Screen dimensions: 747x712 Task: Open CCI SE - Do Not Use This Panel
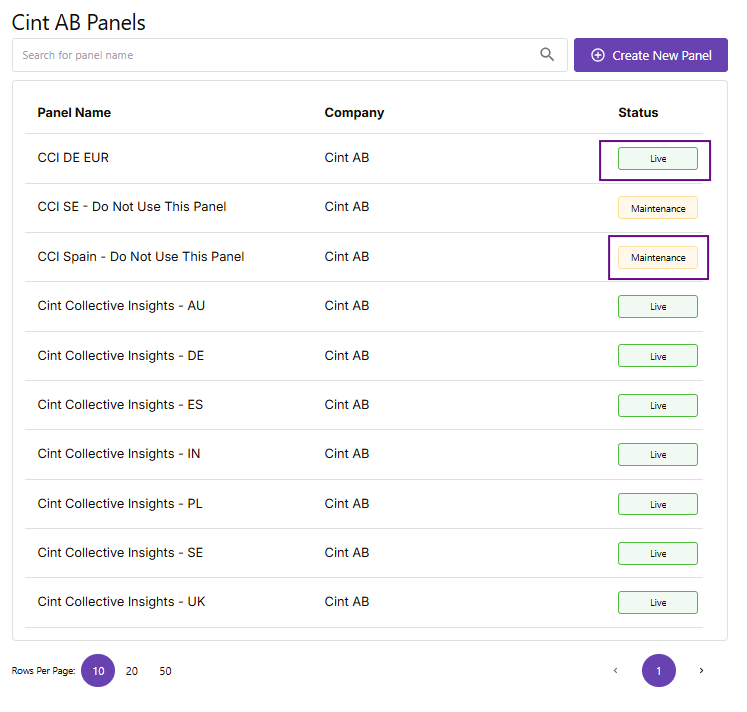point(132,207)
